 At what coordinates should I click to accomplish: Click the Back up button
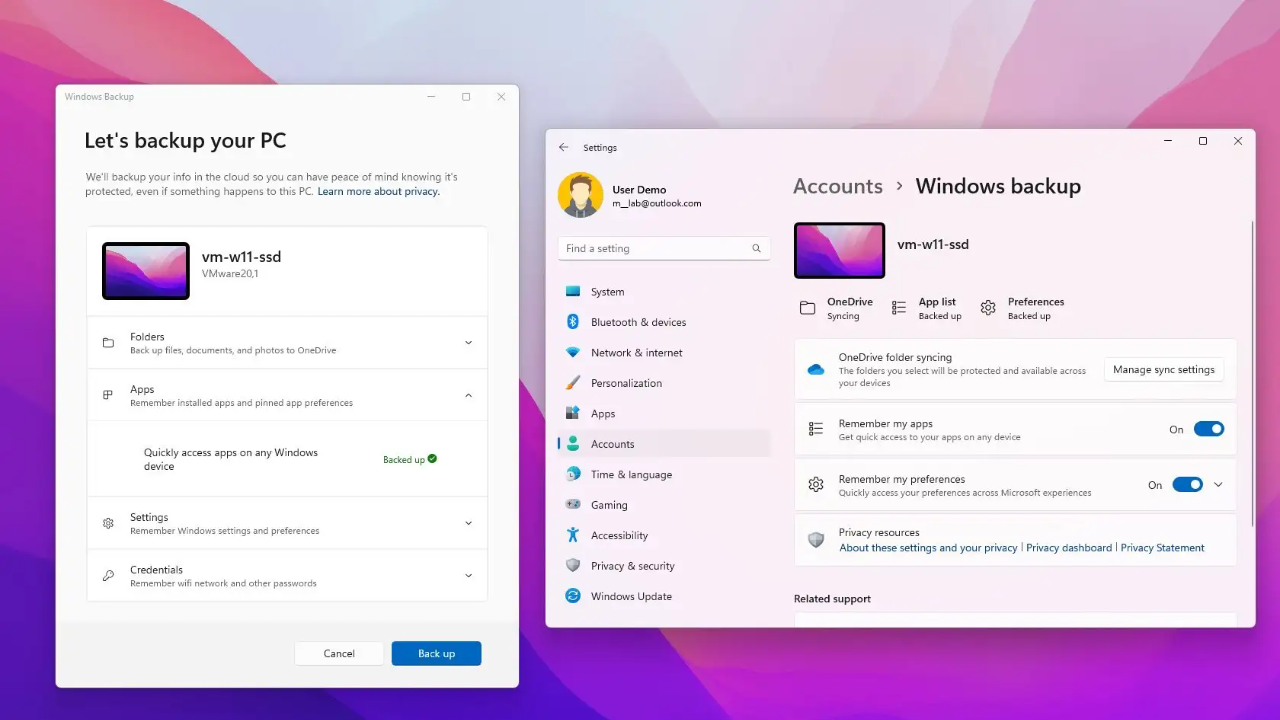tap(436, 653)
